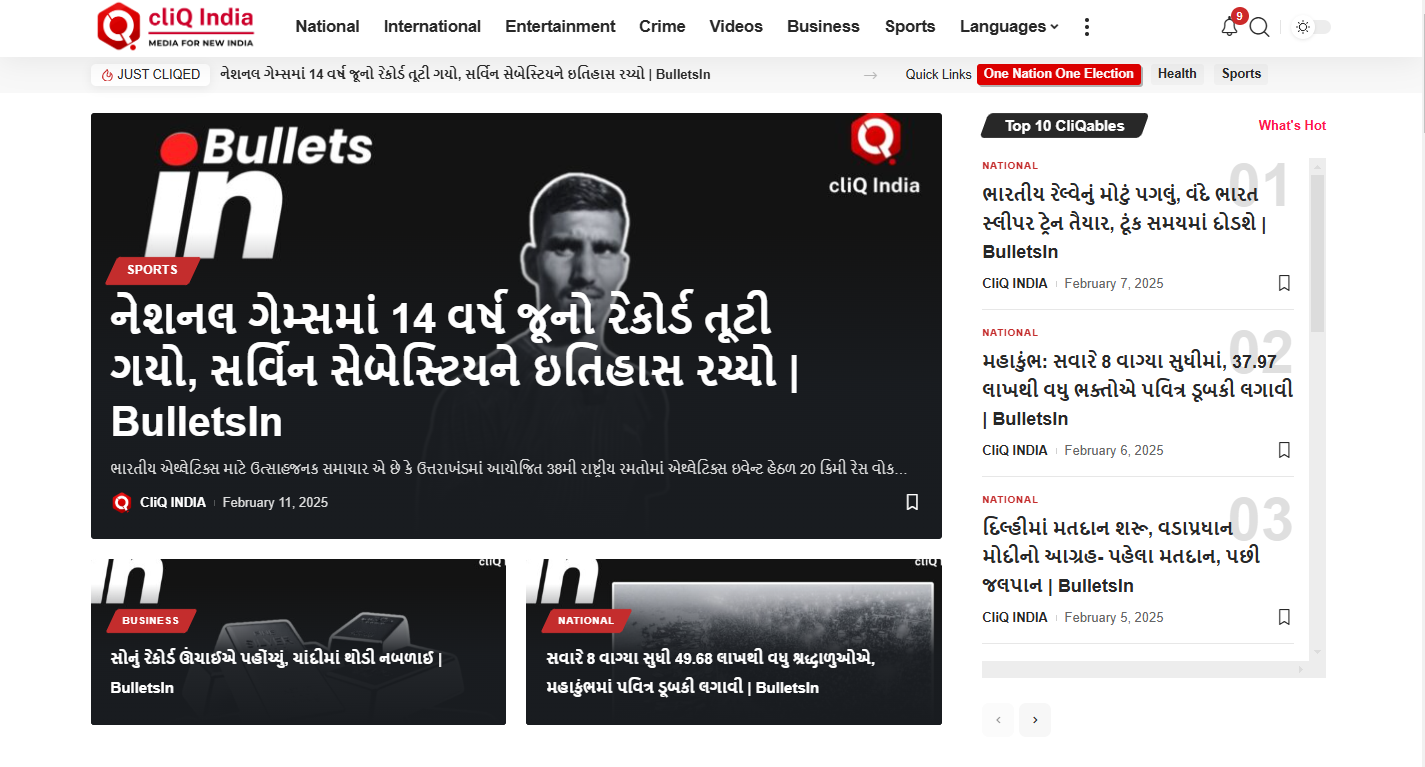
Task: Click NATIONAL label above story 02
Action: pyautogui.click(x=1010, y=333)
